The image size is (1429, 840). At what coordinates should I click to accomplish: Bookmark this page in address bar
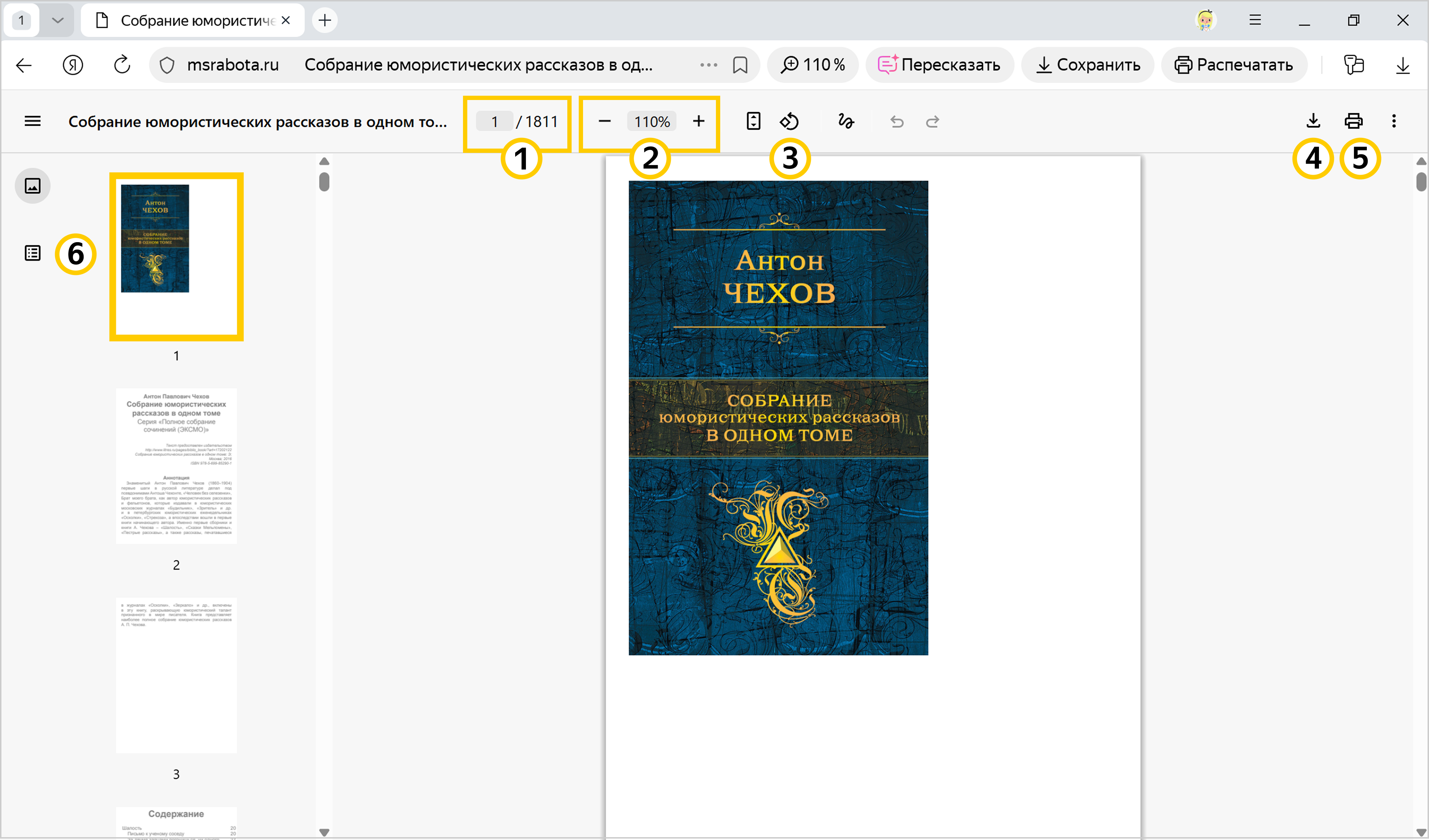(x=740, y=65)
